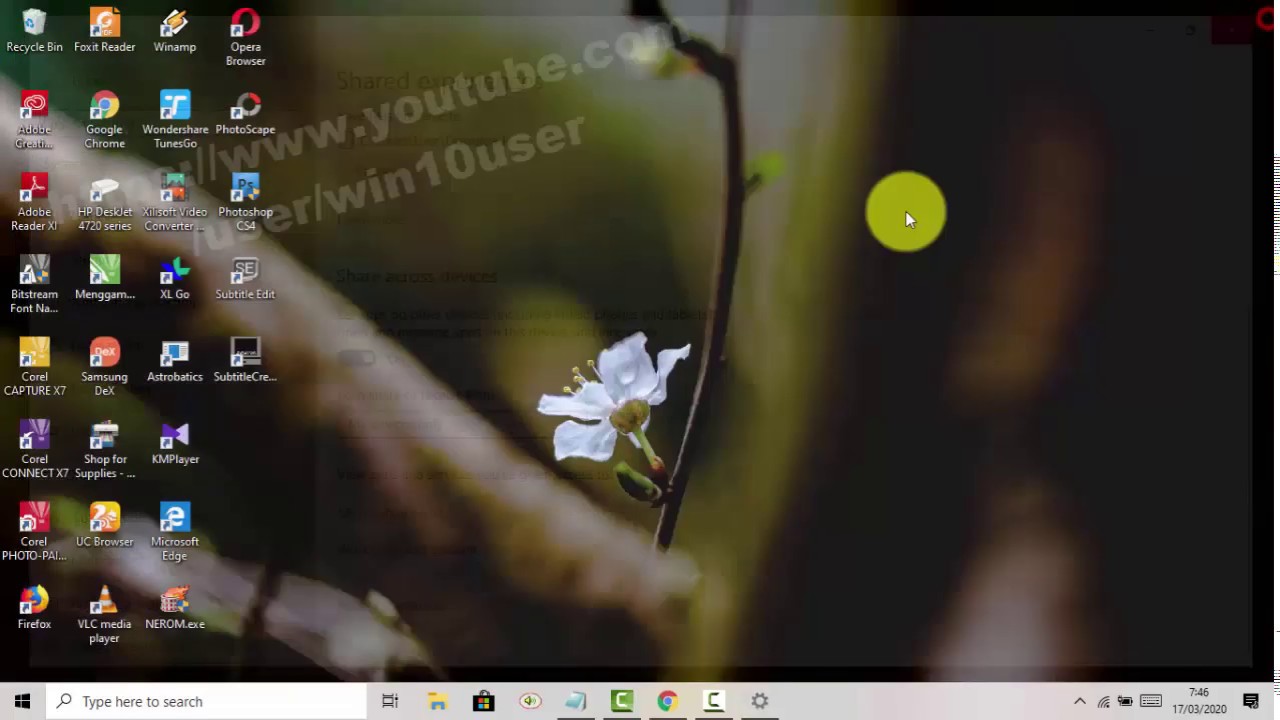Check the battery tray icon
The image size is (1280, 720).
pyautogui.click(x=1126, y=701)
